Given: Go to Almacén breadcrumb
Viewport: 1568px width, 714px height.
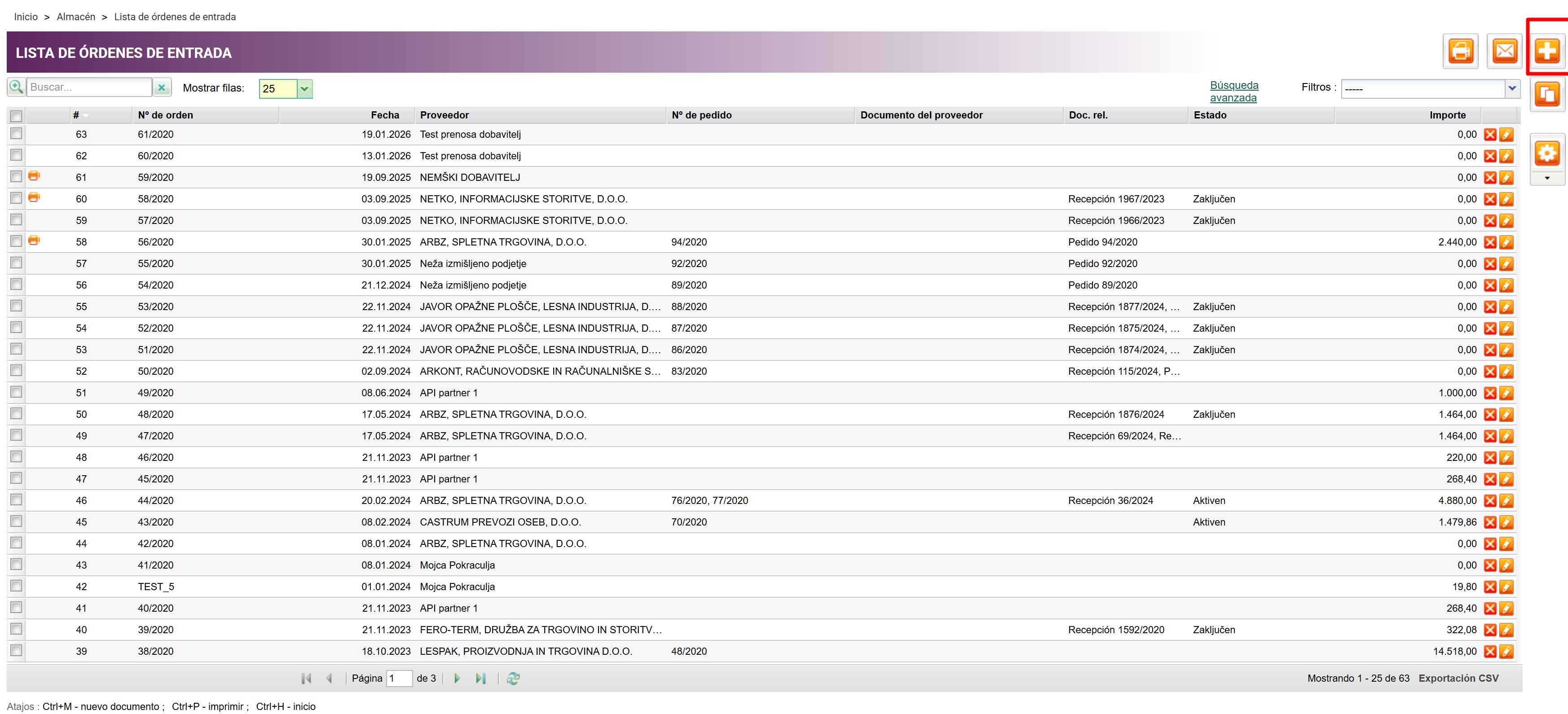Looking at the screenshot, I should click(76, 17).
